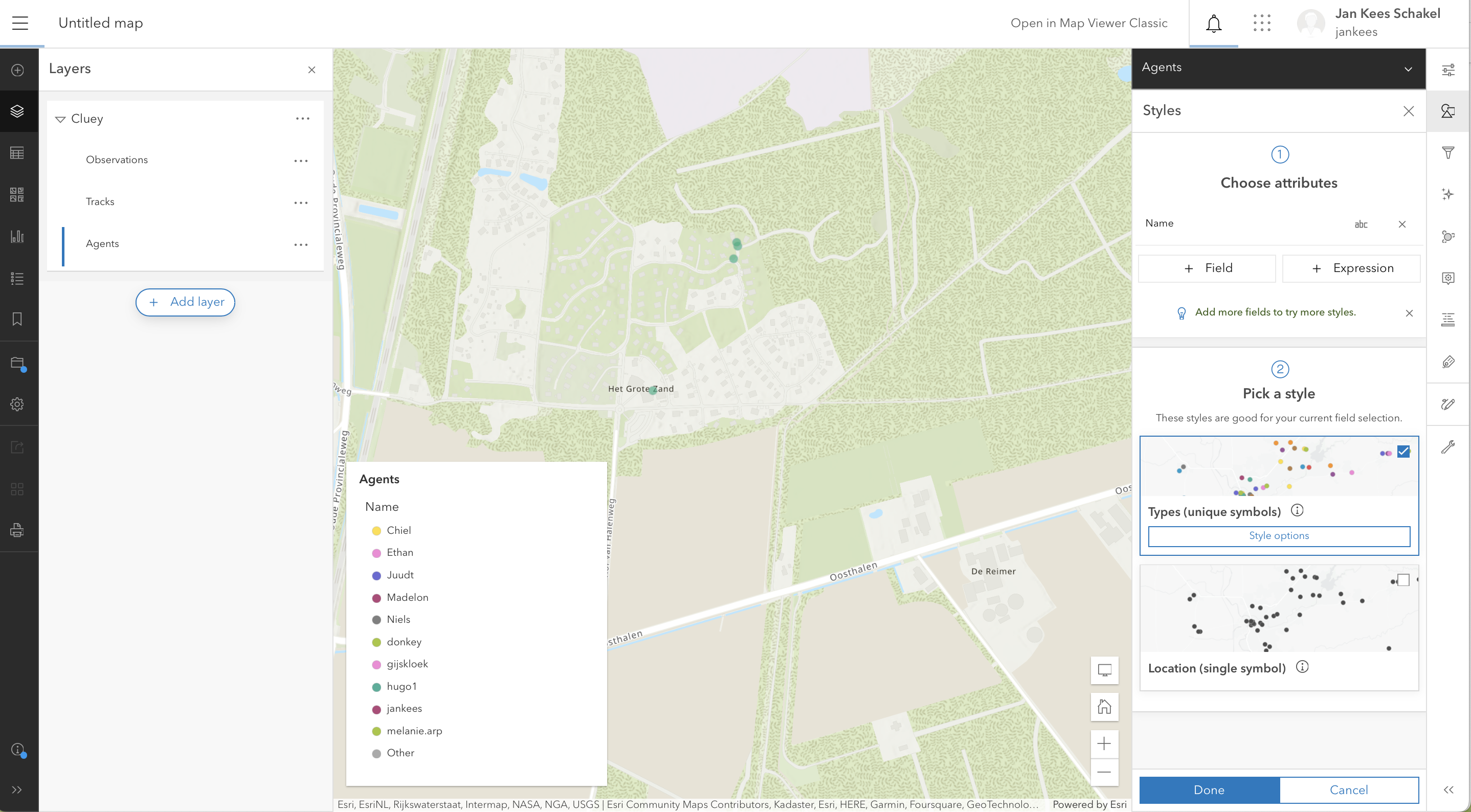The height and width of the screenshot is (812, 1471).
Task: Check the Location (single symbol) style checkbox
Action: coord(1403,580)
